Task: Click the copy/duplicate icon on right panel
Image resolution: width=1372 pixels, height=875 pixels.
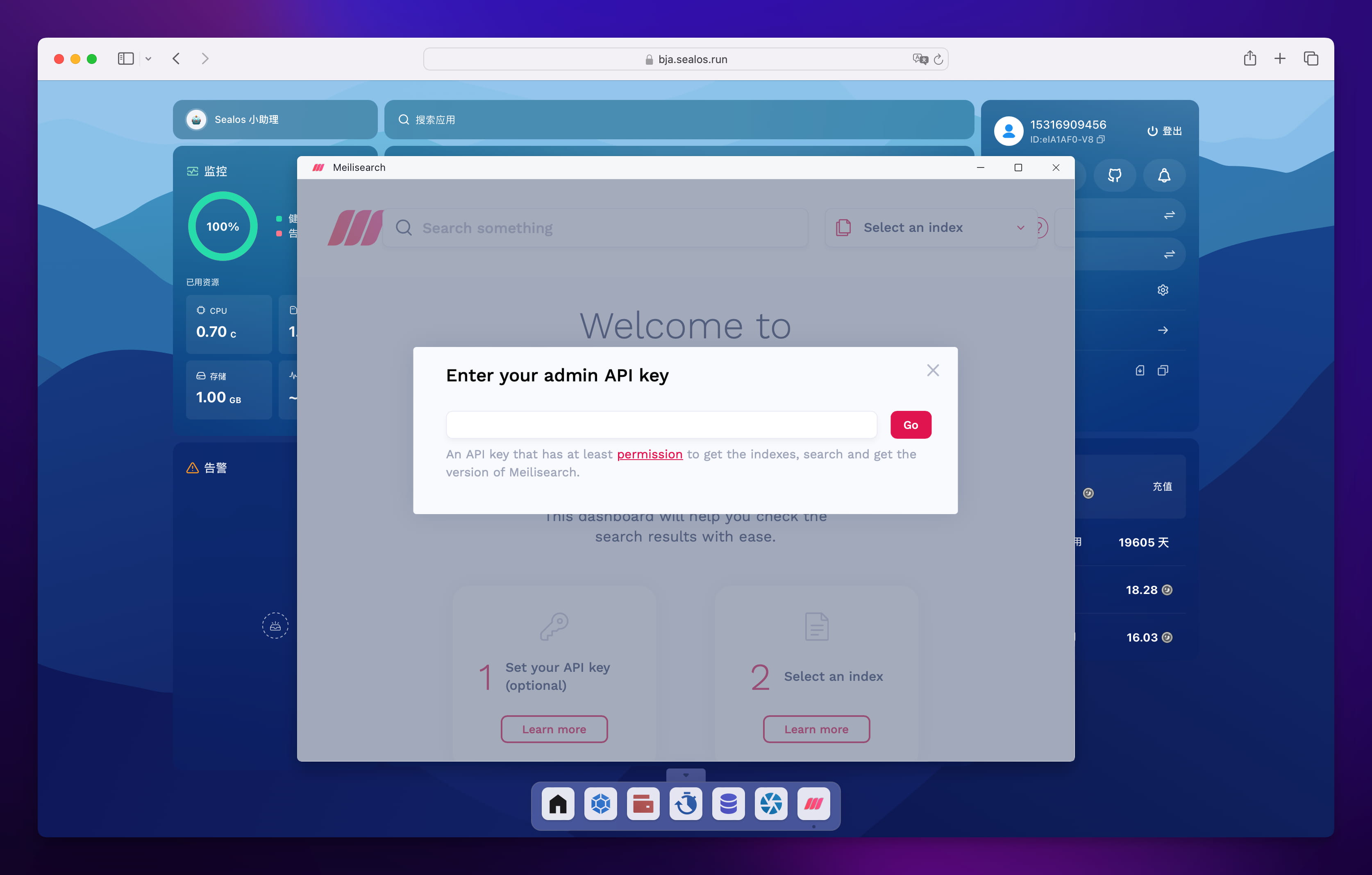Action: 1163,370
